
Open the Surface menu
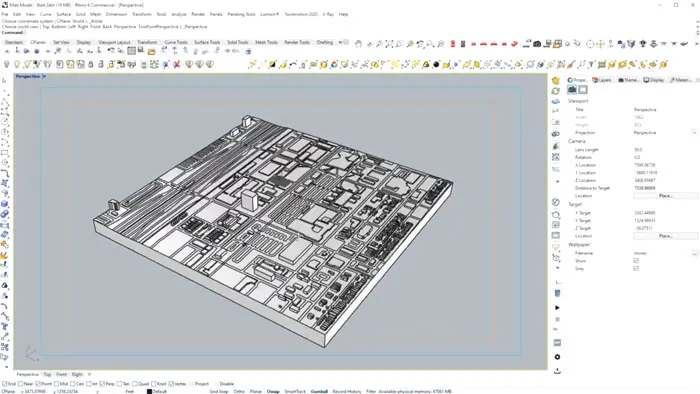coord(63,14)
